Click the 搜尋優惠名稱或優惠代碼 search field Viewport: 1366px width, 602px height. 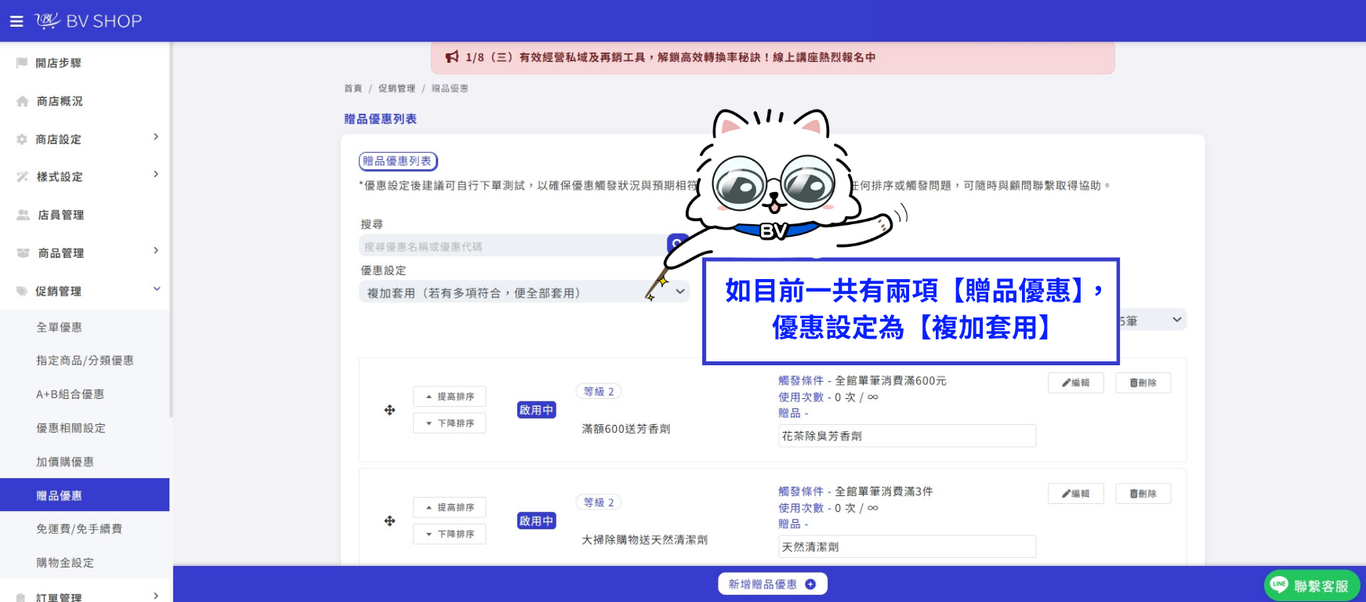coord(512,246)
